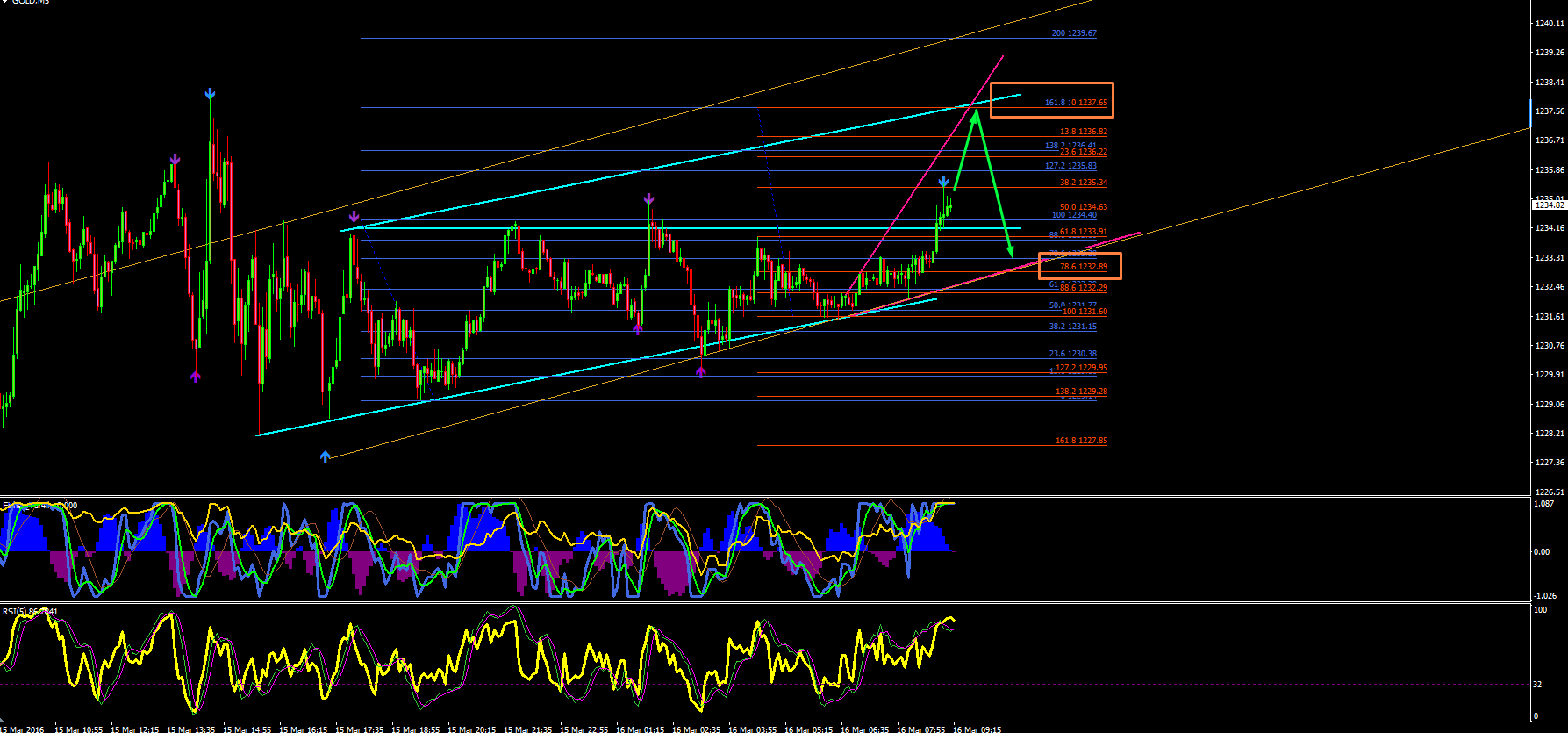Image resolution: width=1568 pixels, height=733 pixels.
Task: Click price scale value 1234.16
Action: click(x=1550, y=228)
